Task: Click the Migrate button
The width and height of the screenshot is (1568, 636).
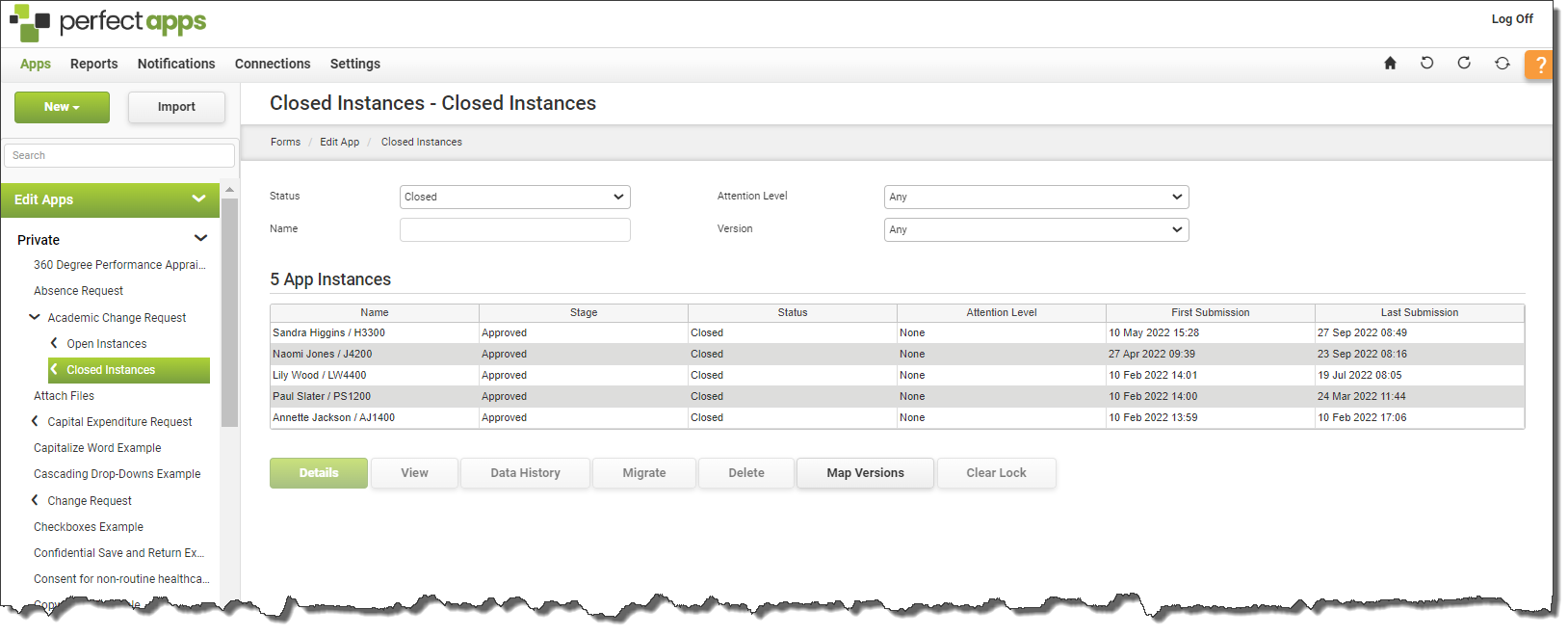Action: click(644, 473)
